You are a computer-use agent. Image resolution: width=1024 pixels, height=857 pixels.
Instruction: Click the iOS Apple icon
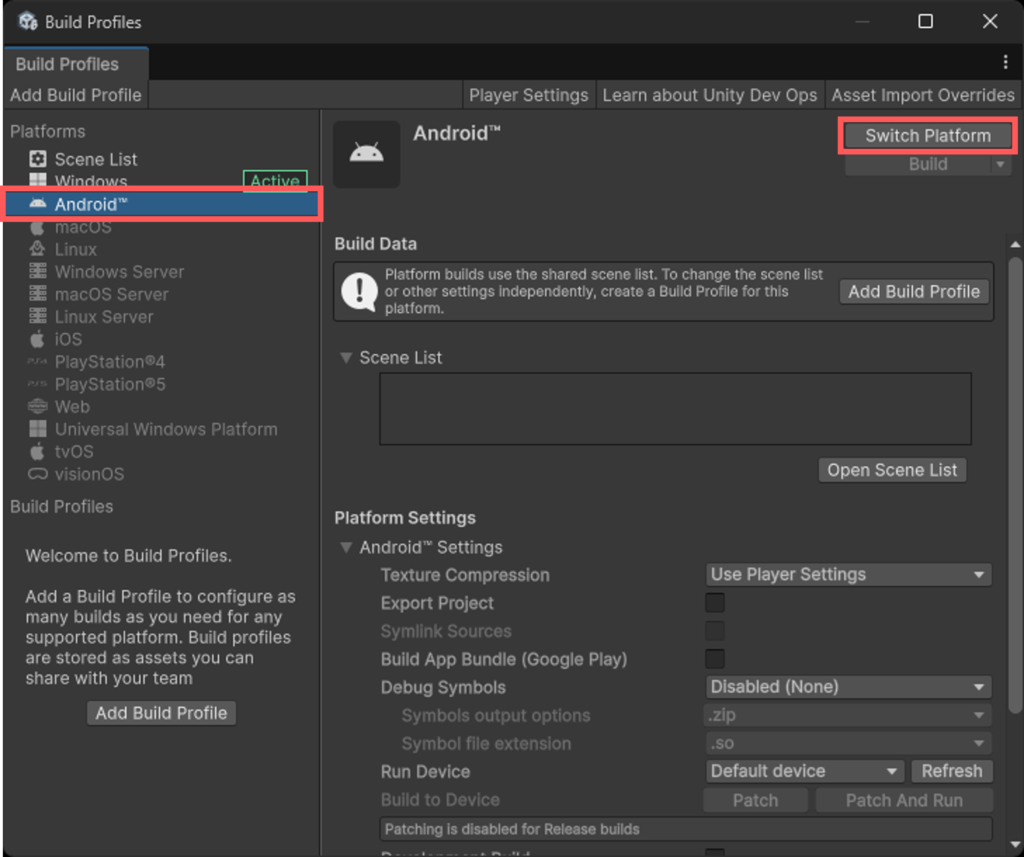[38, 339]
